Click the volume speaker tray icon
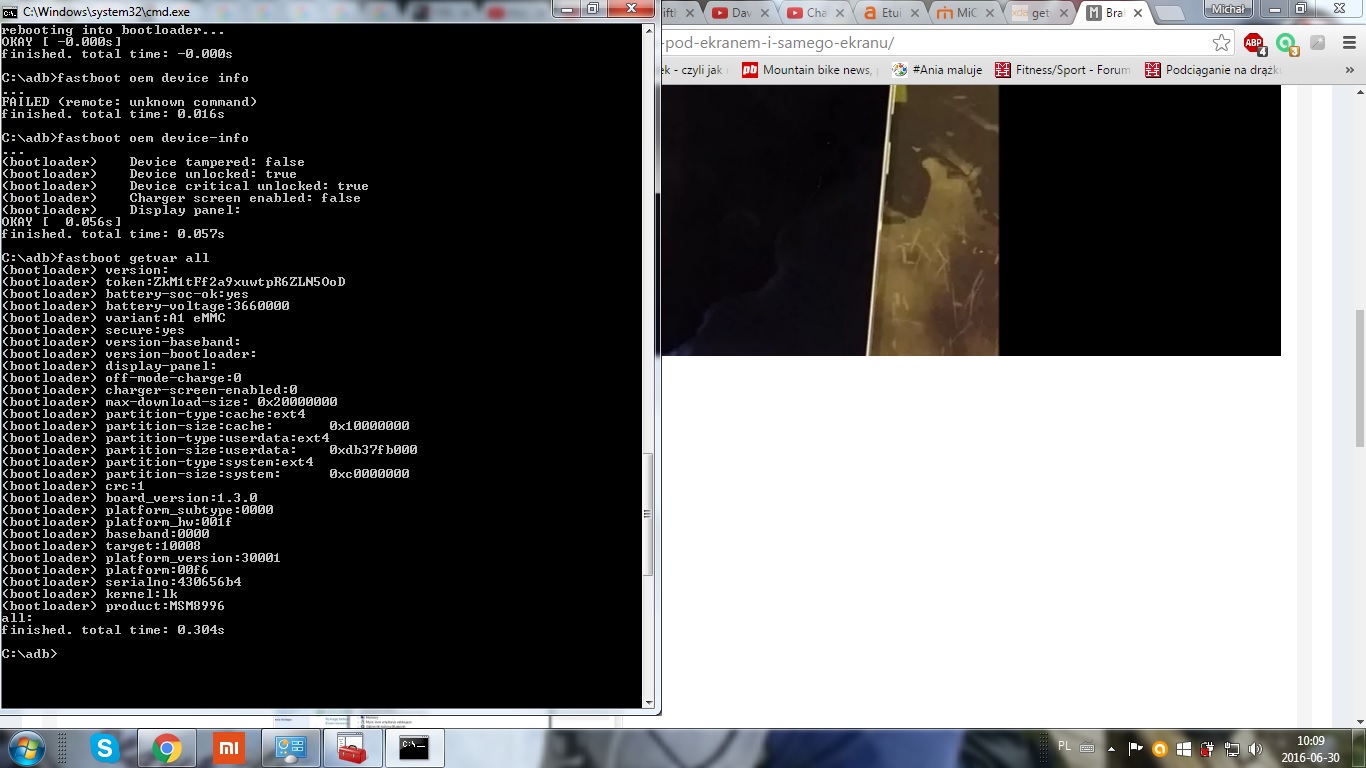Image resolution: width=1366 pixels, height=768 pixels. pos(1255,749)
